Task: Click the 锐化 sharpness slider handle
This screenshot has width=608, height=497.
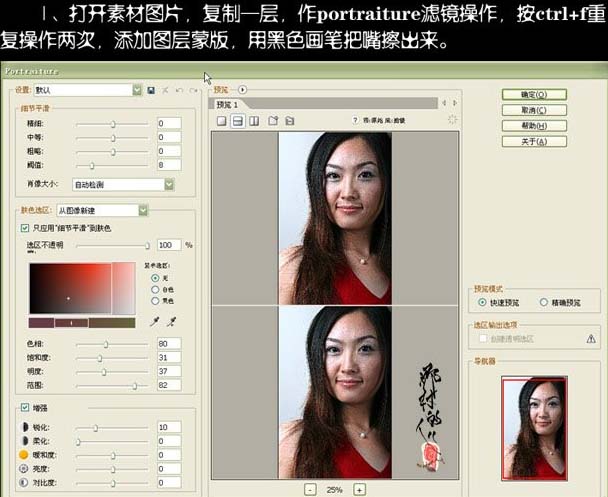Action: (95, 427)
